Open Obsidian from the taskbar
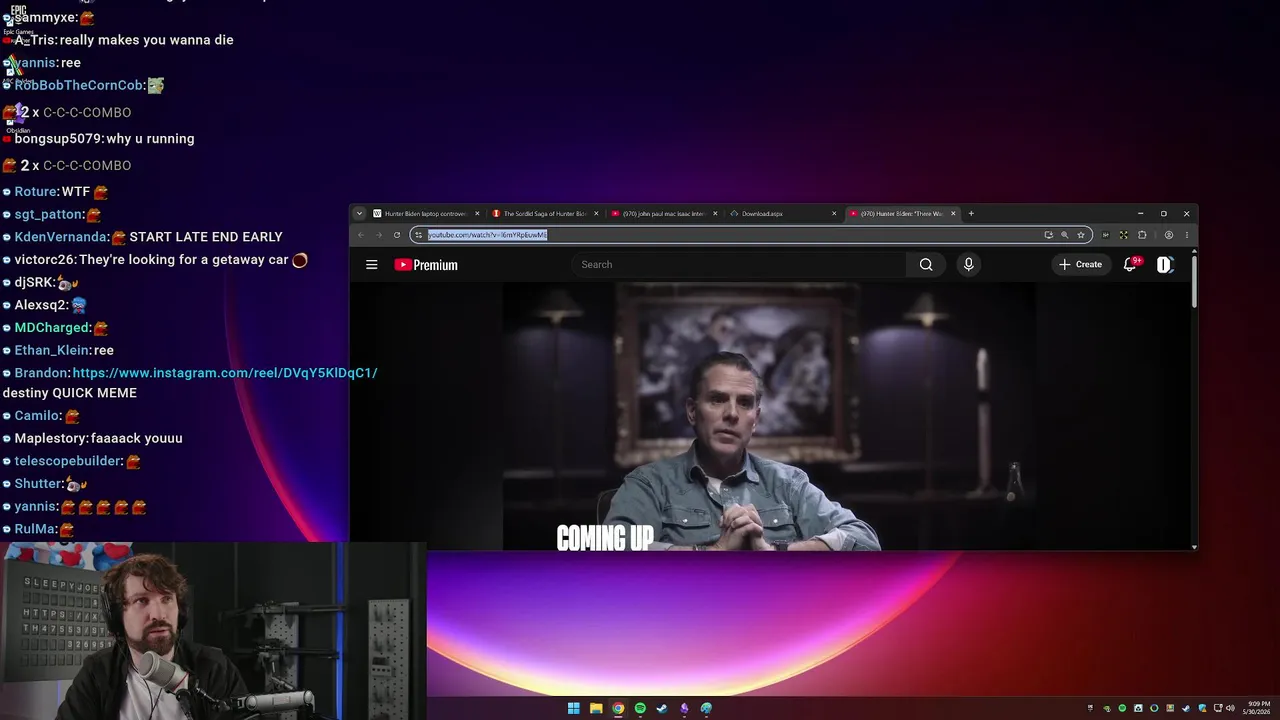Image resolution: width=1280 pixels, height=720 pixels. [x=684, y=708]
